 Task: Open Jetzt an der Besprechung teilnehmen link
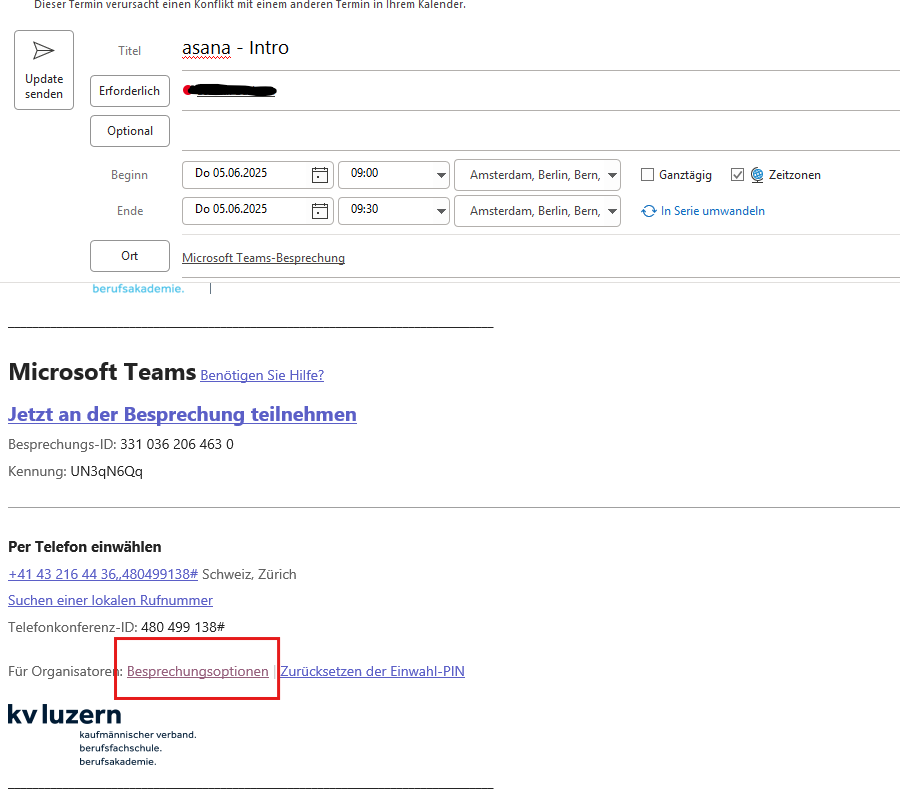click(182, 414)
